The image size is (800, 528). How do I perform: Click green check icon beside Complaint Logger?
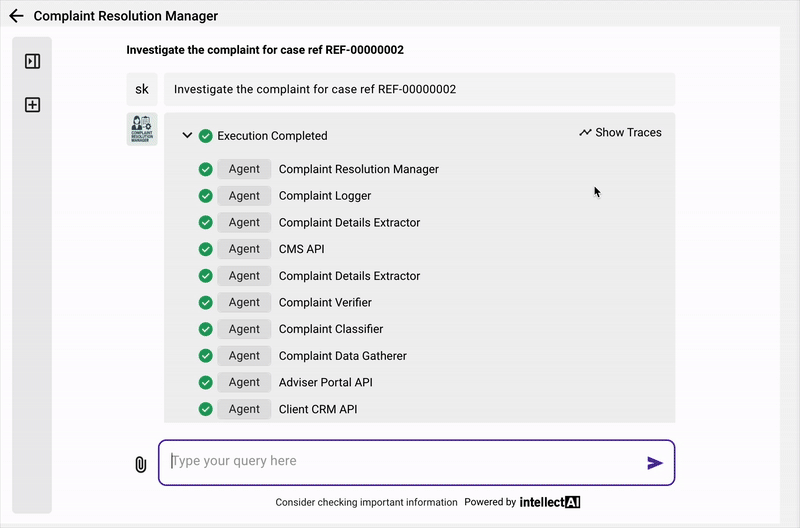coord(206,196)
